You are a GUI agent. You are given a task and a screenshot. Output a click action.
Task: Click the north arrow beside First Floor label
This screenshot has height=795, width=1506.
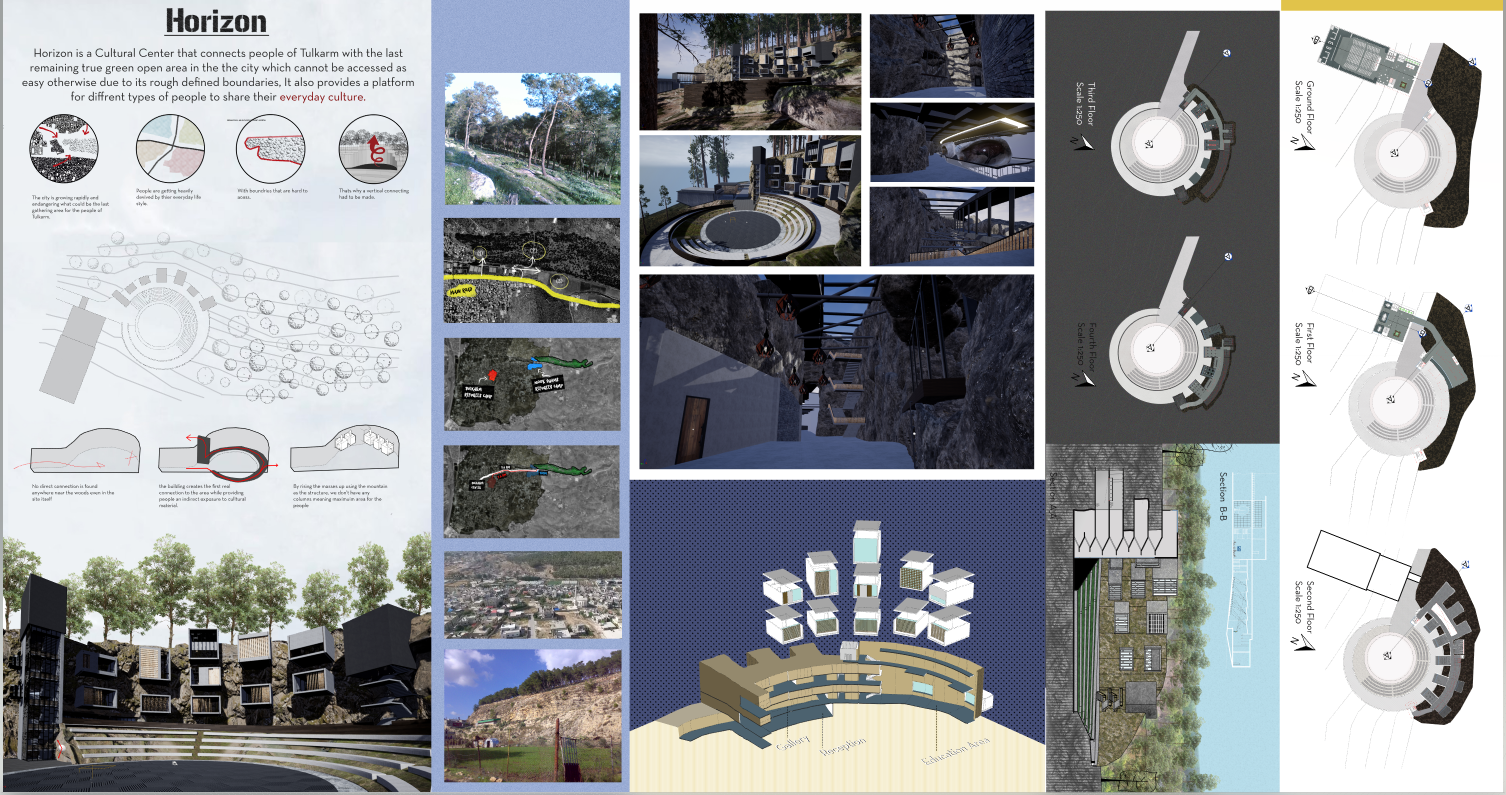click(x=1302, y=377)
